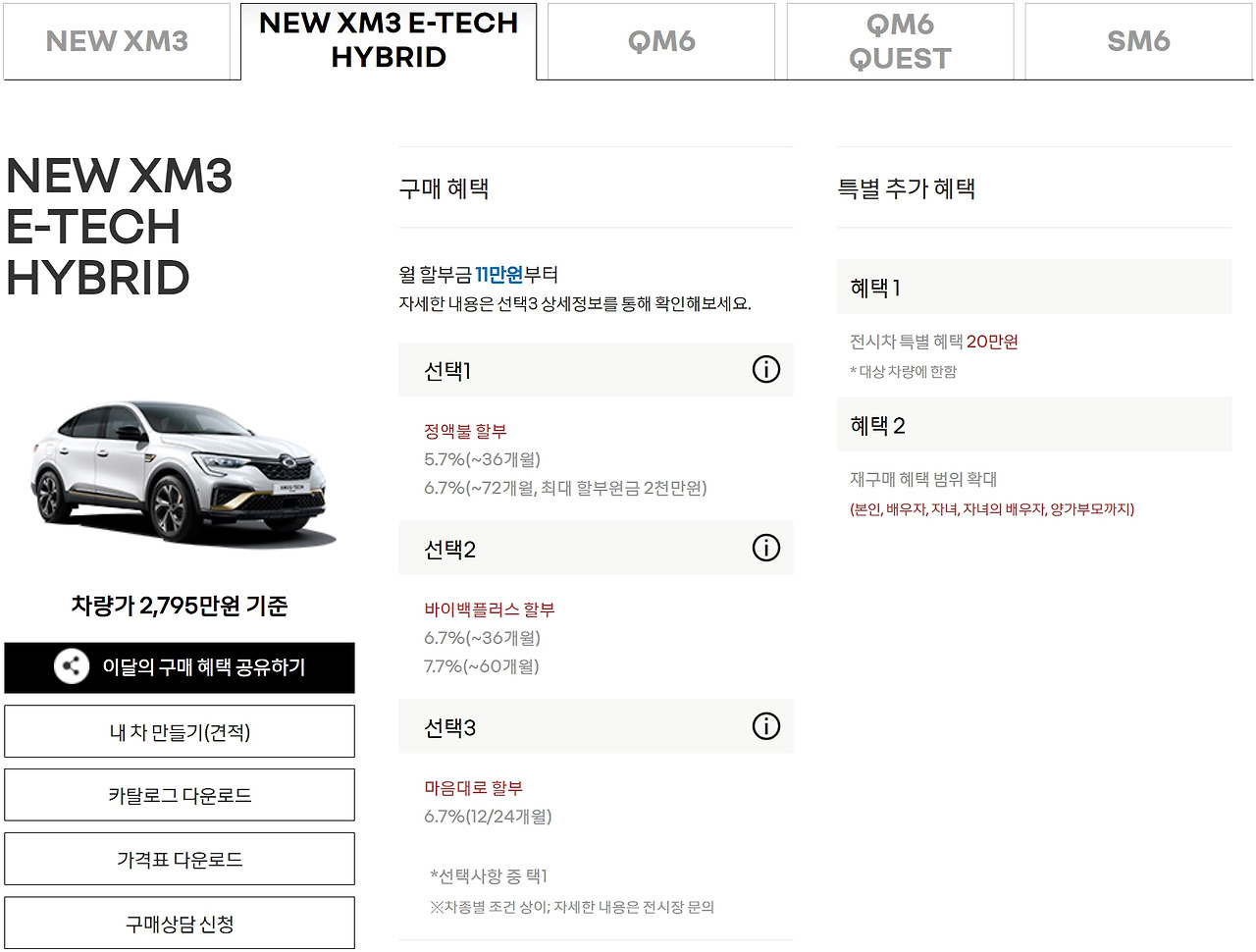The height and width of the screenshot is (952, 1256).
Task: Click 카탈로그 다운로드 button
Action: point(180,795)
